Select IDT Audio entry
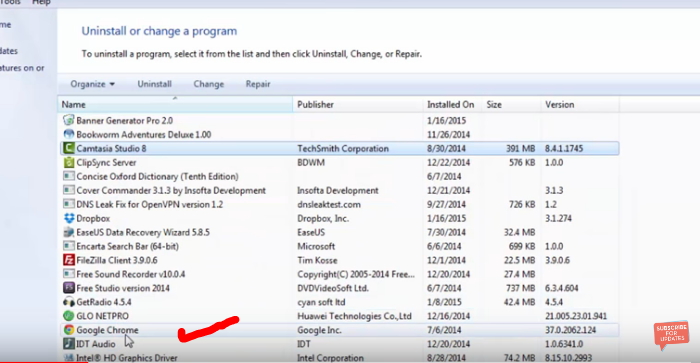Viewport: 700px width, 363px height. (x=96, y=344)
